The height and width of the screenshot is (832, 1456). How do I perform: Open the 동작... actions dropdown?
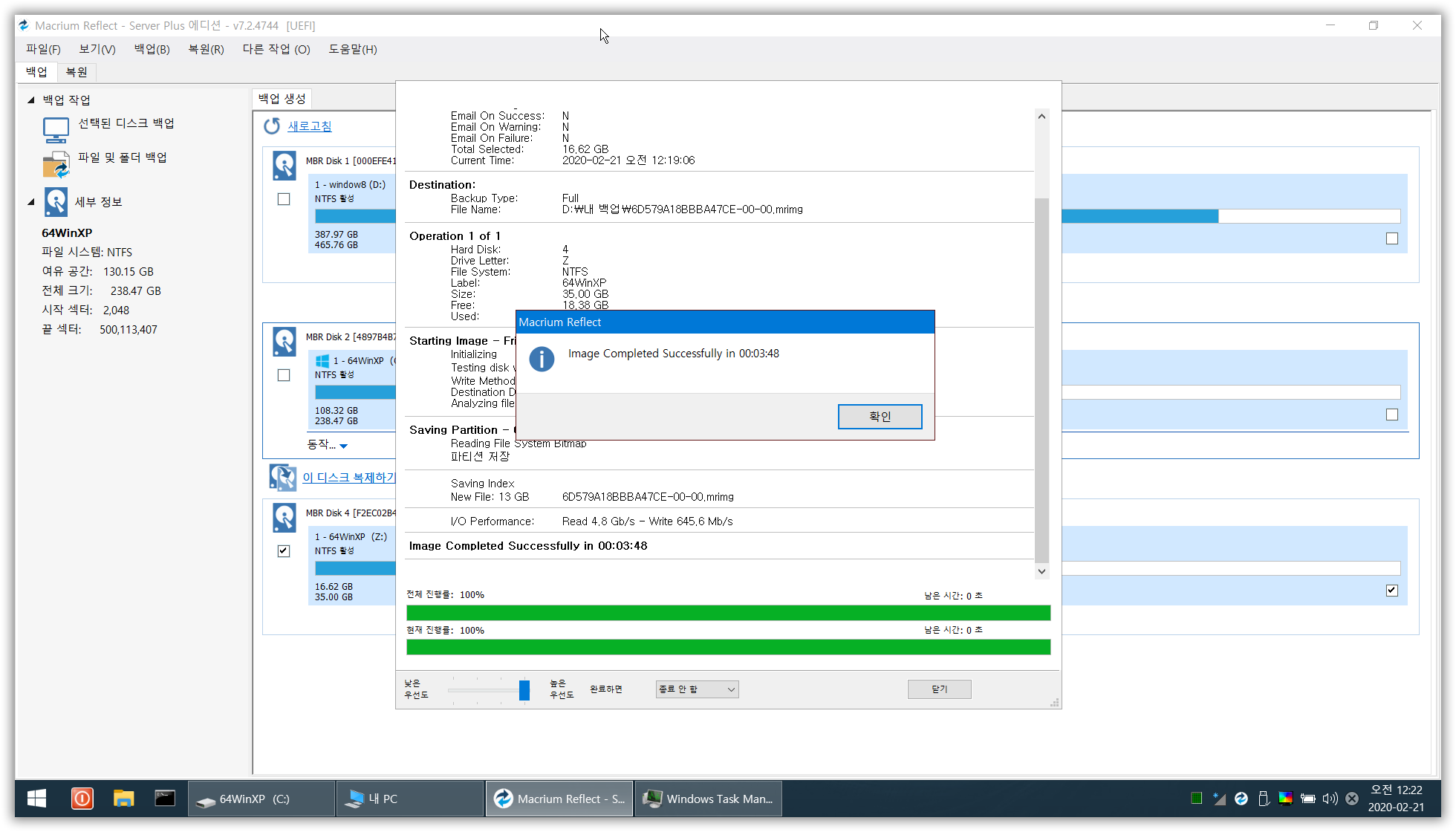click(x=328, y=444)
